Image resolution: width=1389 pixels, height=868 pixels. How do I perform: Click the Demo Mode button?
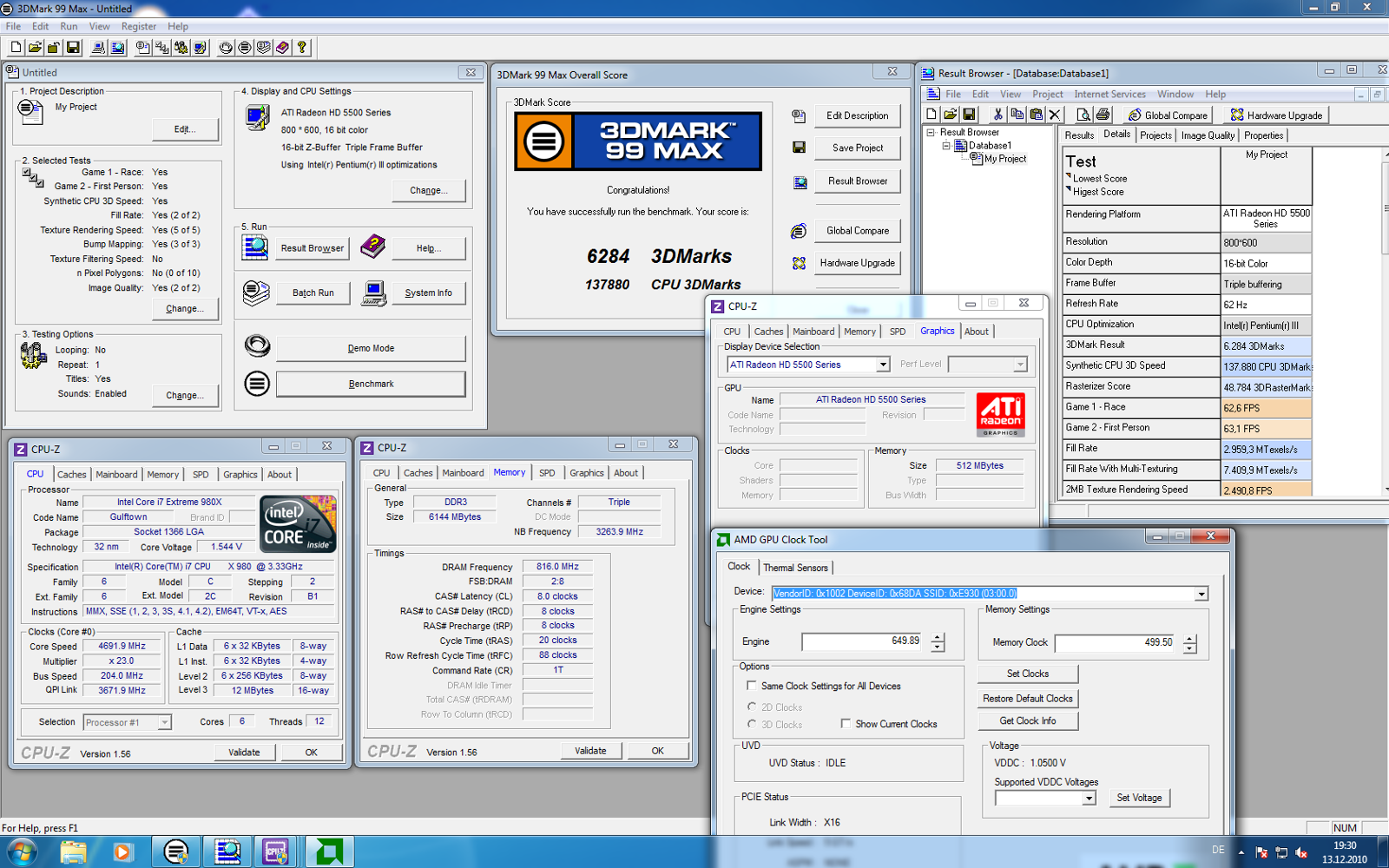pyautogui.click(x=371, y=348)
